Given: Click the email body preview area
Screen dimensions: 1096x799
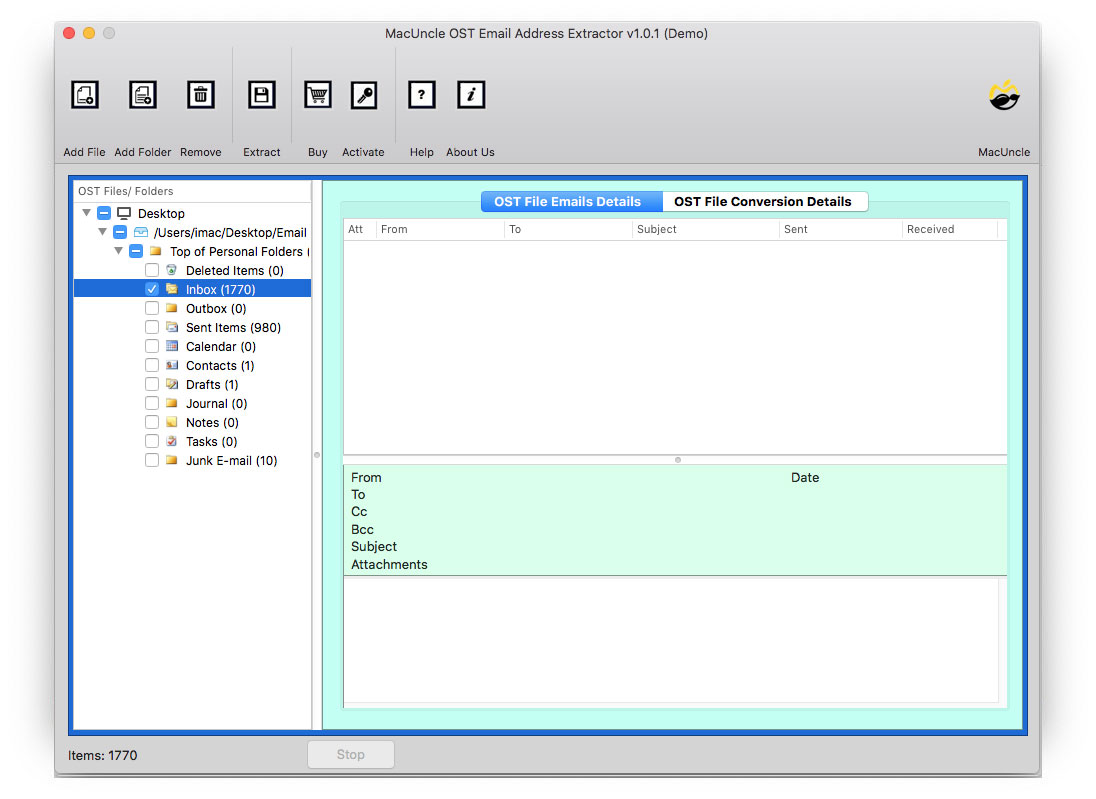Looking at the screenshot, I should pyautogui.click(x=671, y=640).
